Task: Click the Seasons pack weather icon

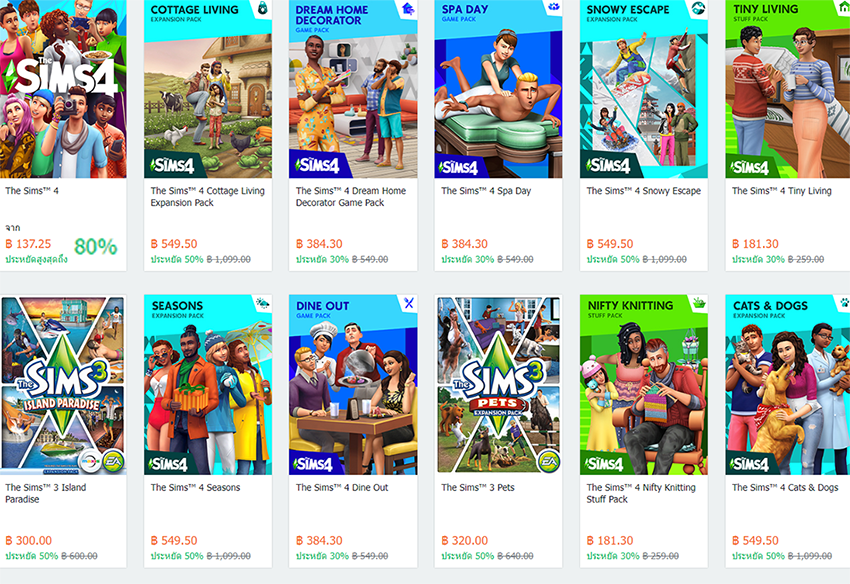Action: 262,303
